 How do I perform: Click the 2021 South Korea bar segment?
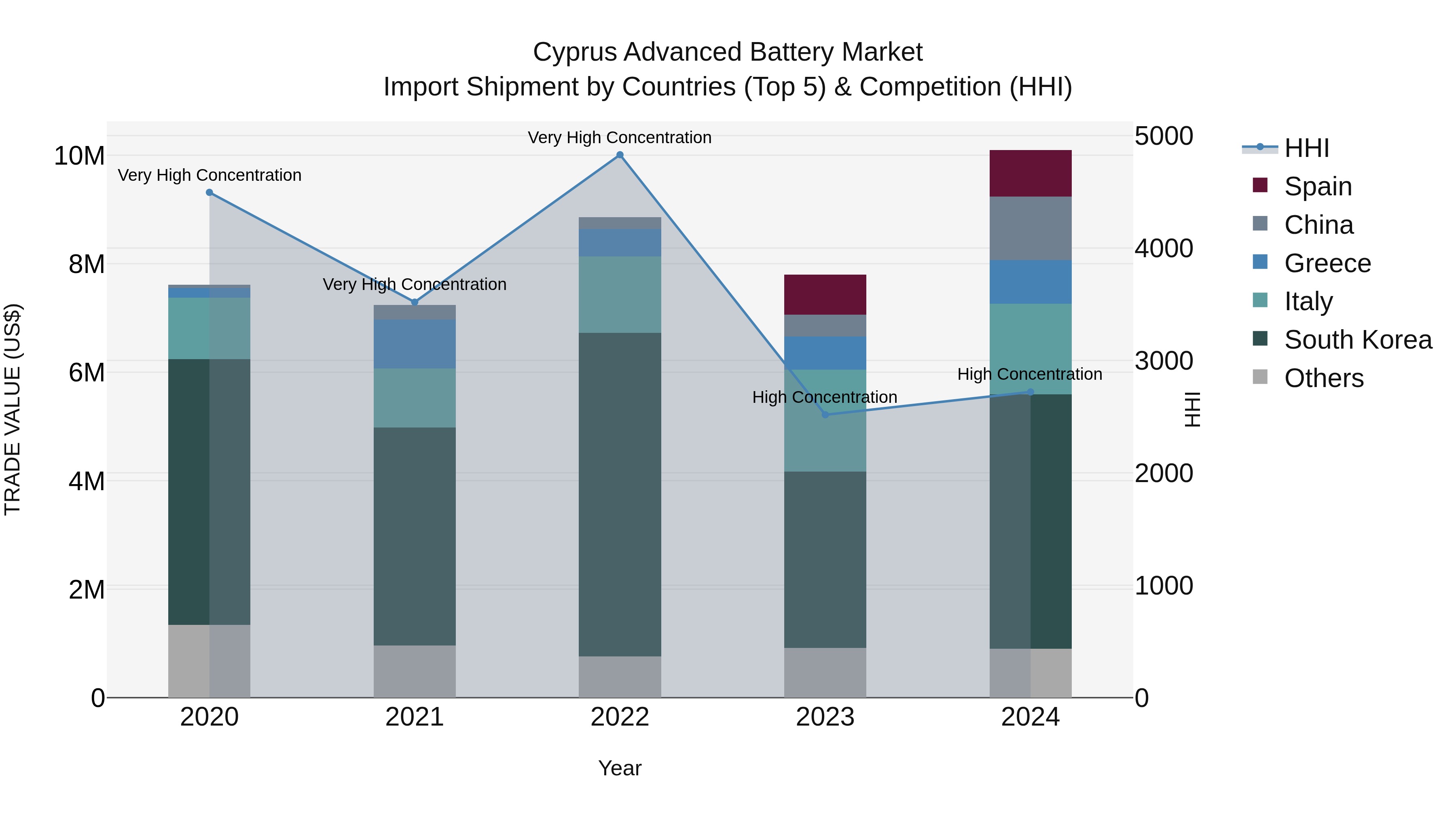(414, 536)
